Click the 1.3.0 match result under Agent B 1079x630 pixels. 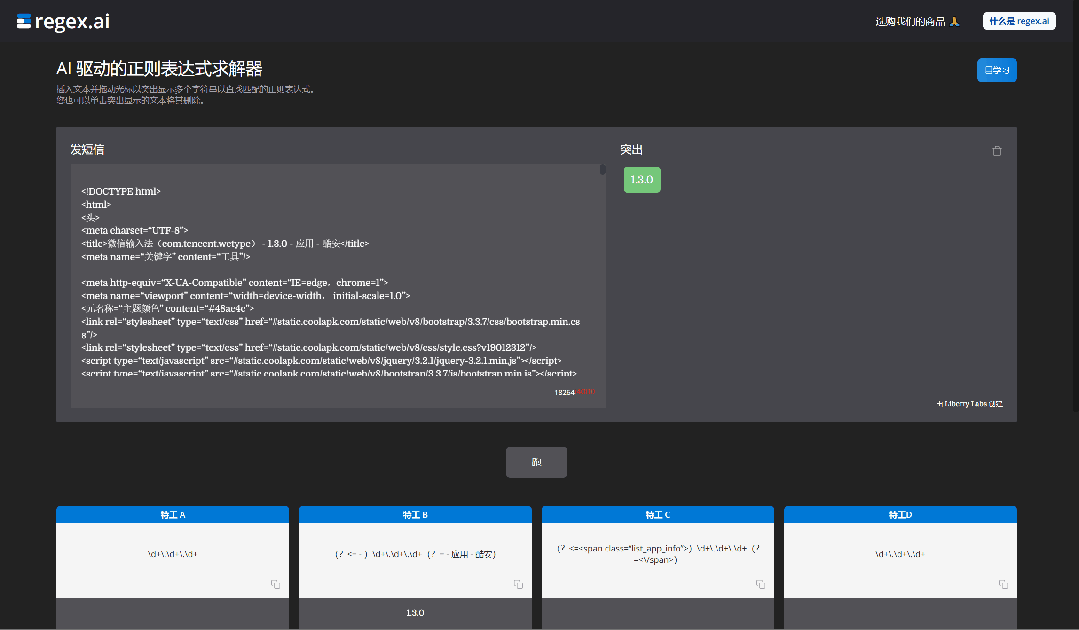(415, 613)
